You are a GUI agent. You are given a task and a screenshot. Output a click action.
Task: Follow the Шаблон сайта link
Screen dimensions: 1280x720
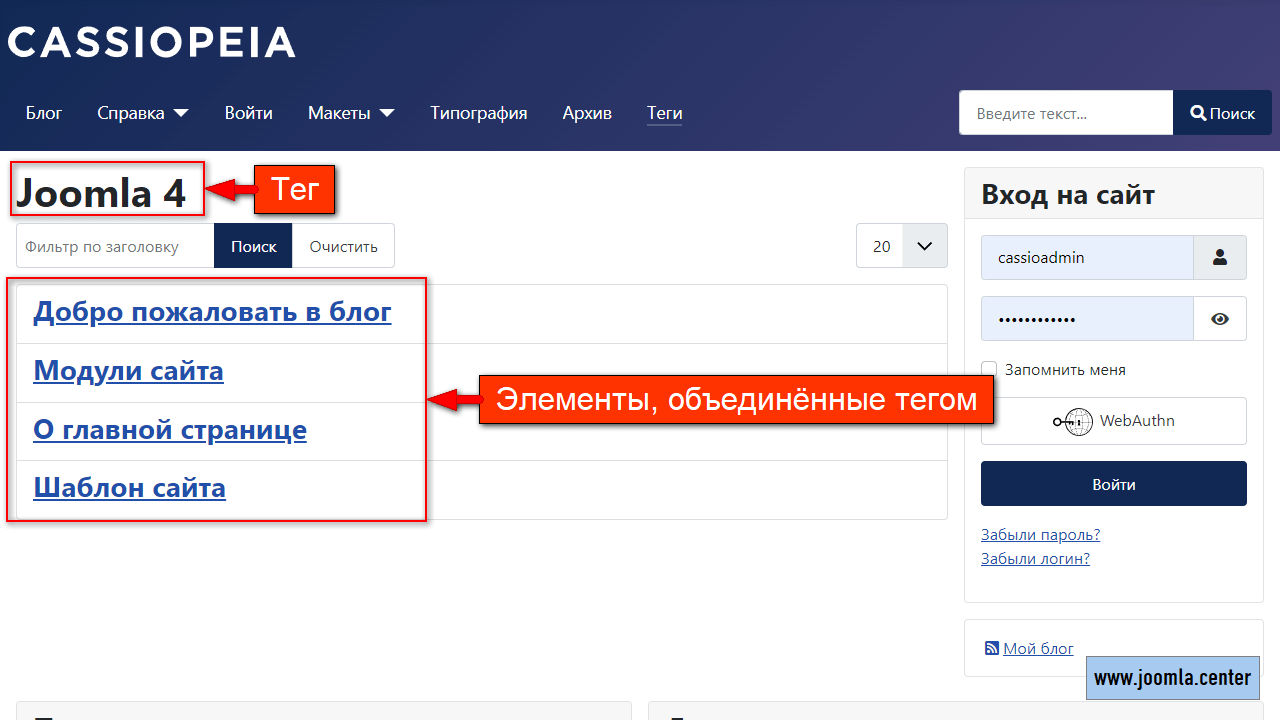[x=129, y=489]
